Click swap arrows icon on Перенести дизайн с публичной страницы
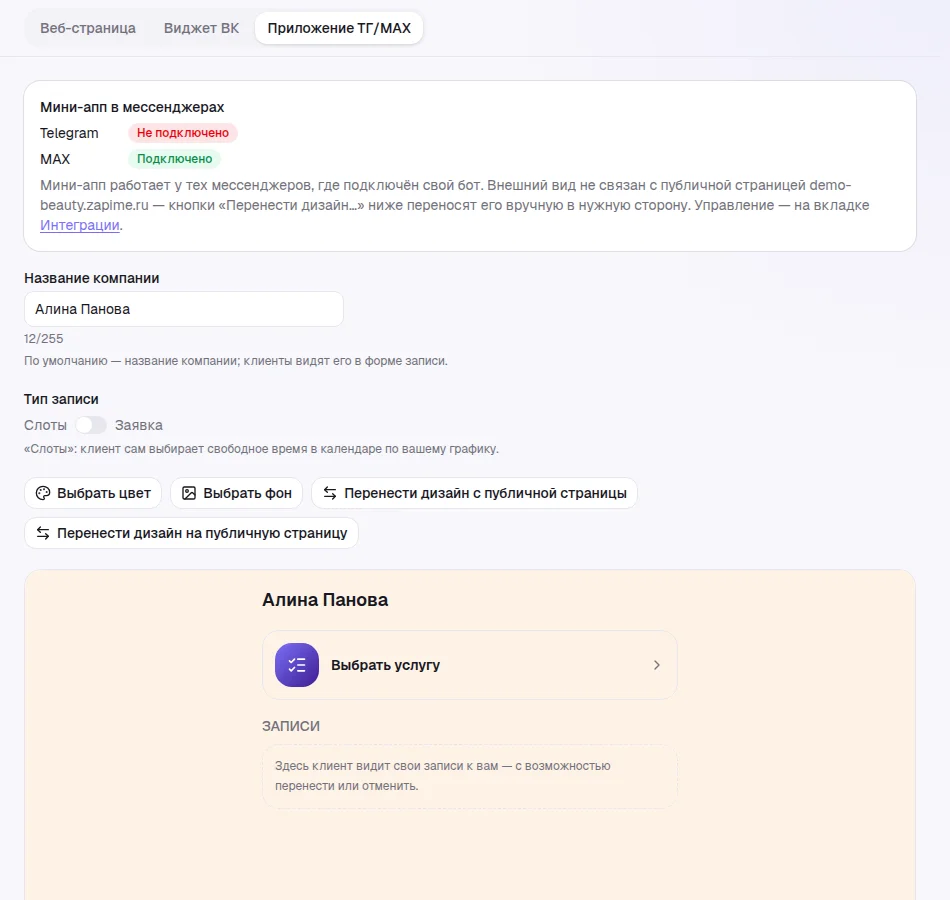950x900 pixels. click(330, 493)
